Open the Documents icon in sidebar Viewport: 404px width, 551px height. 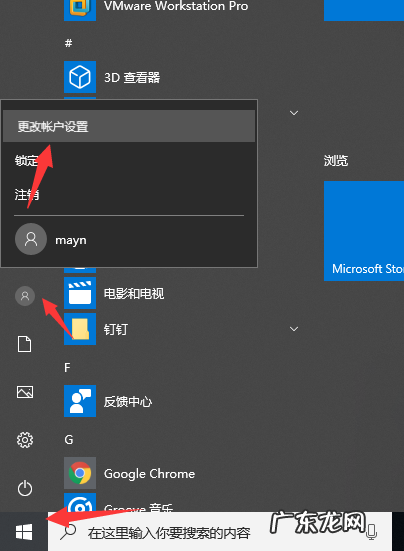25,344
